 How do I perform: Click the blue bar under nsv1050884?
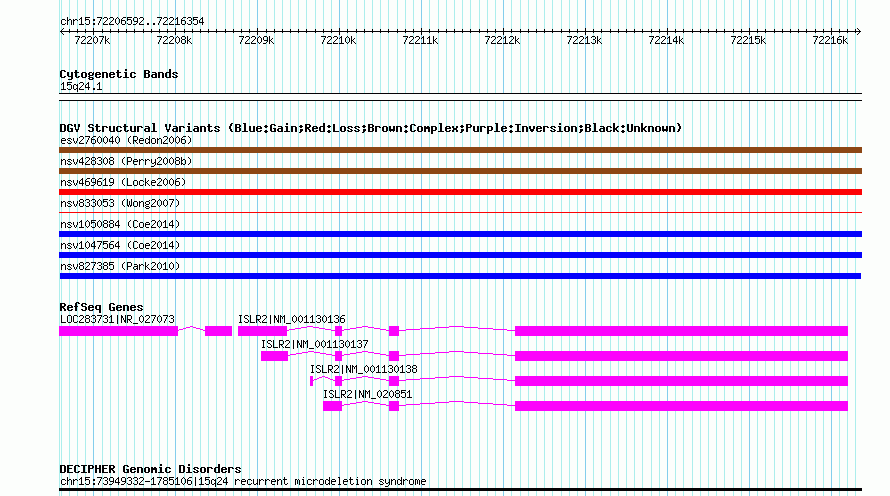[460, 234]
